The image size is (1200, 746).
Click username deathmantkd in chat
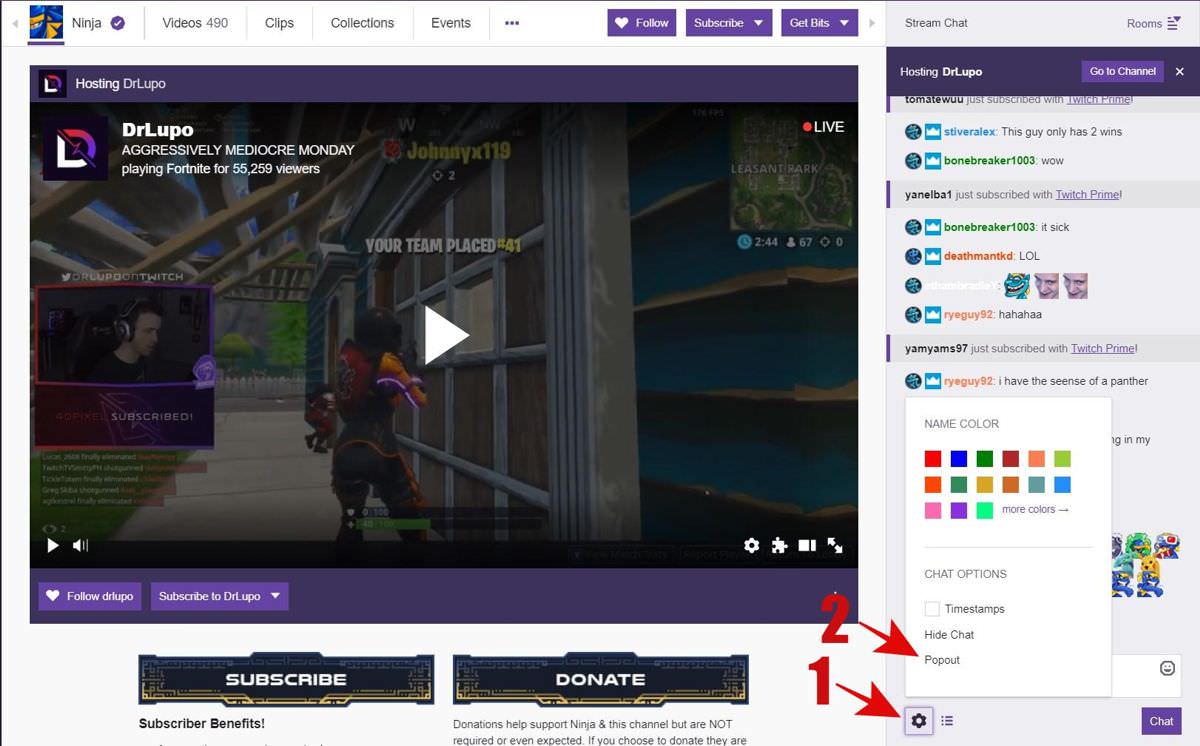[x=978, y=256]
